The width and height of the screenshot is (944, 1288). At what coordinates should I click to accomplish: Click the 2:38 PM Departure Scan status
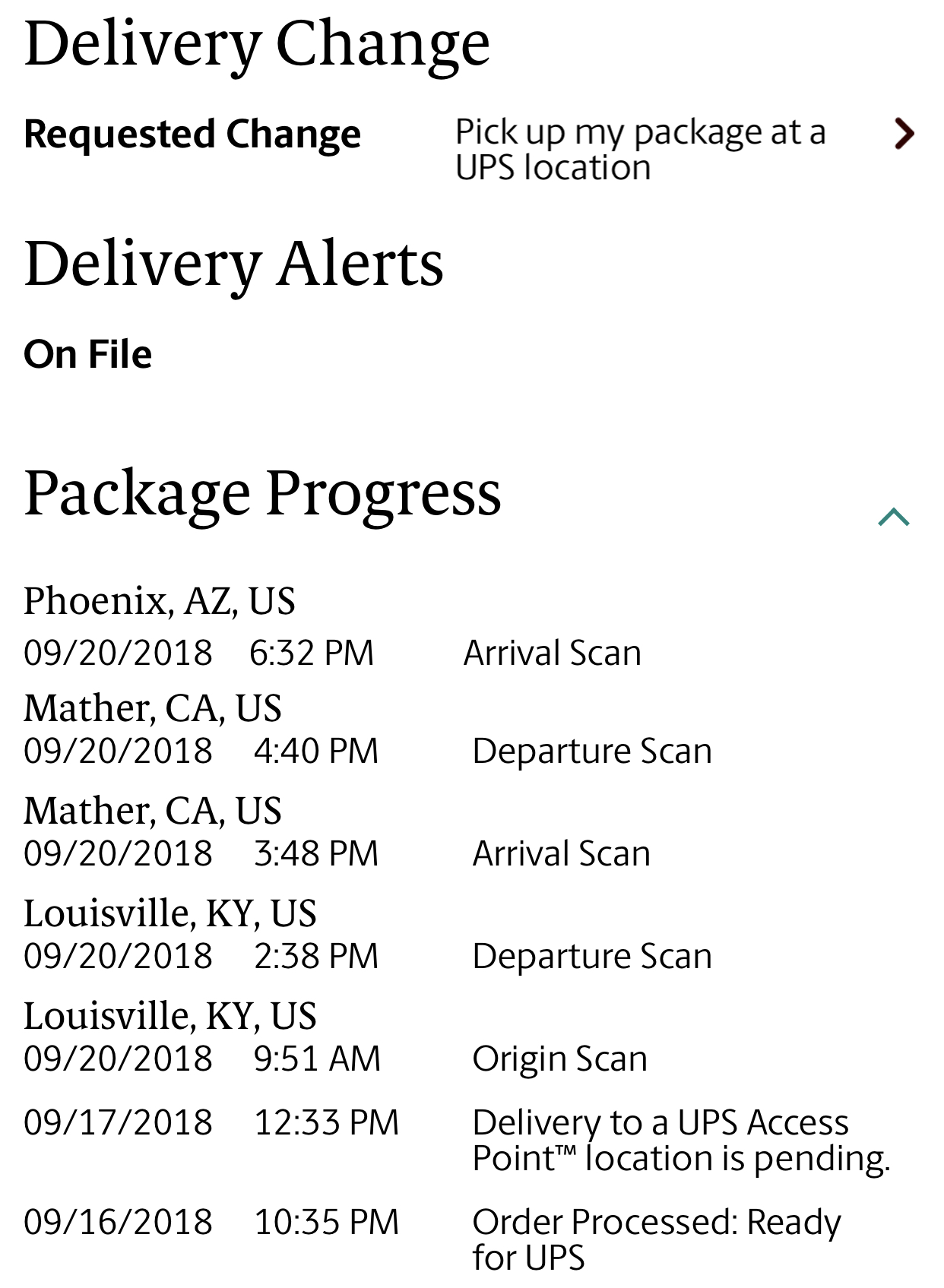point(592,957)
